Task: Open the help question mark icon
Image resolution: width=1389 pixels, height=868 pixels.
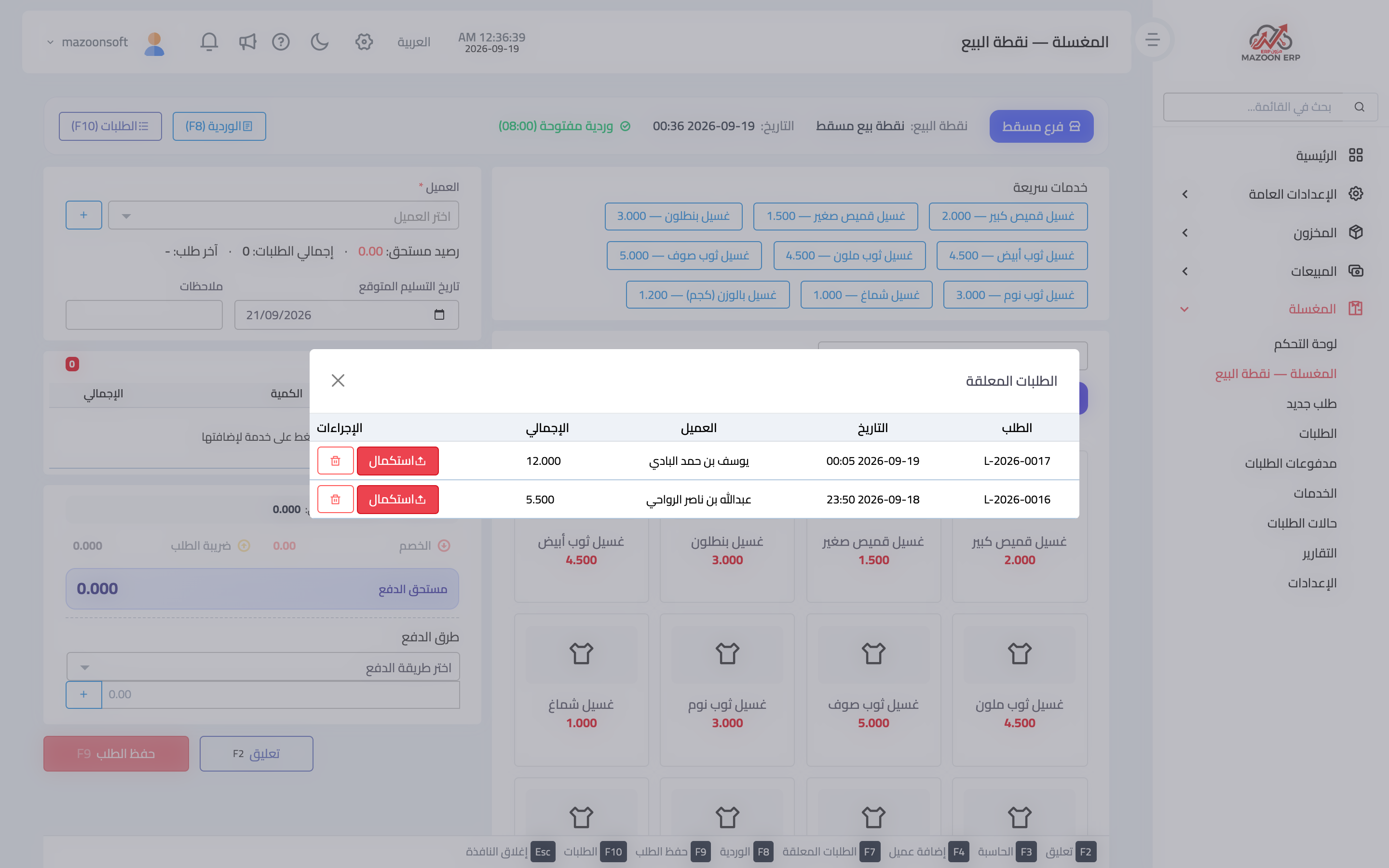Action: [281, 42]
